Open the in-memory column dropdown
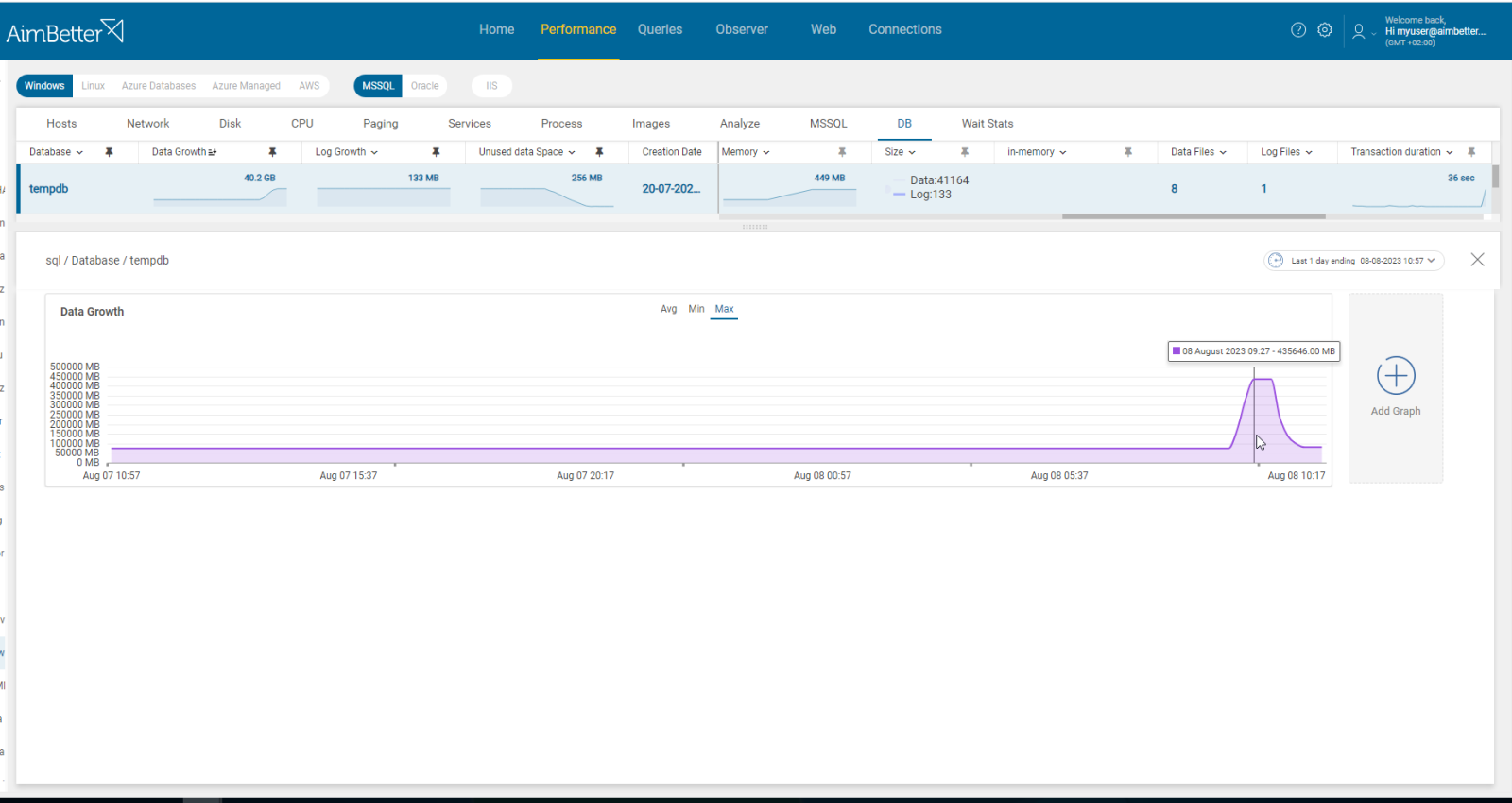 click(1063, 152)
